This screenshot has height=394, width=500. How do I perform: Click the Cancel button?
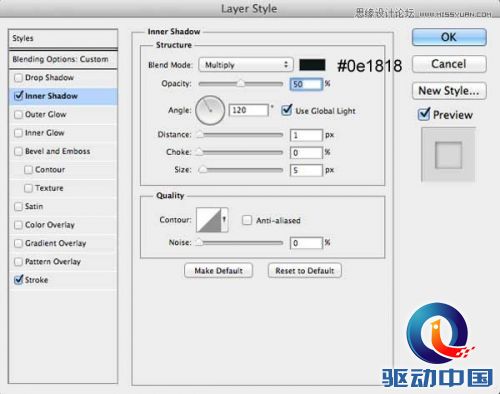tap(449, 64)
